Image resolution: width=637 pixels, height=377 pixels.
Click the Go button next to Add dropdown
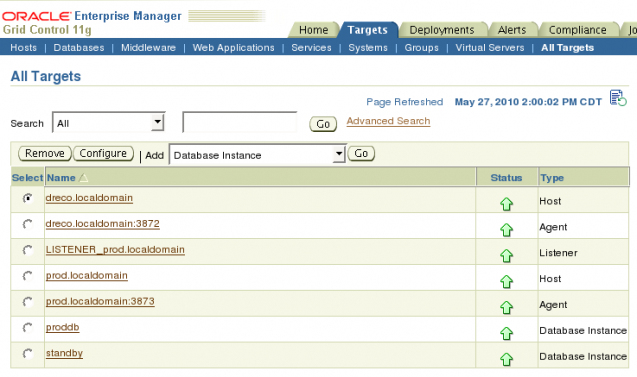[x=361, y=154]
